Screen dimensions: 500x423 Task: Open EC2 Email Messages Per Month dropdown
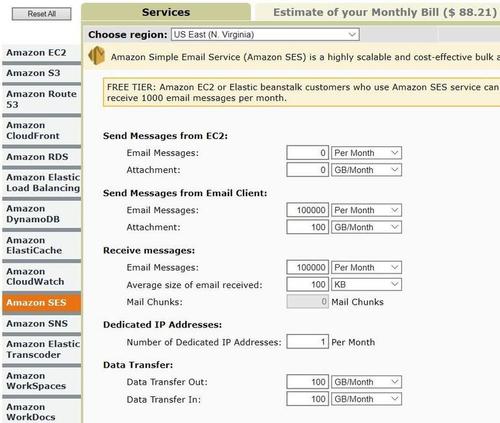tap(366, 153)
